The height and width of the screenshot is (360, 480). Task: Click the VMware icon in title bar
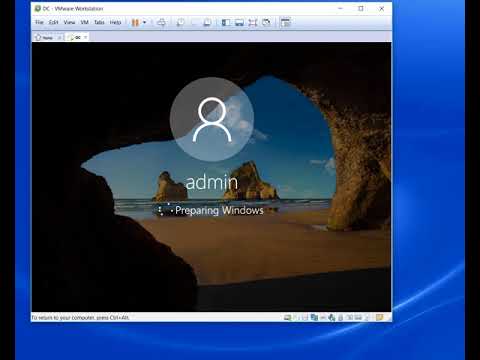[x=38, y=8]
